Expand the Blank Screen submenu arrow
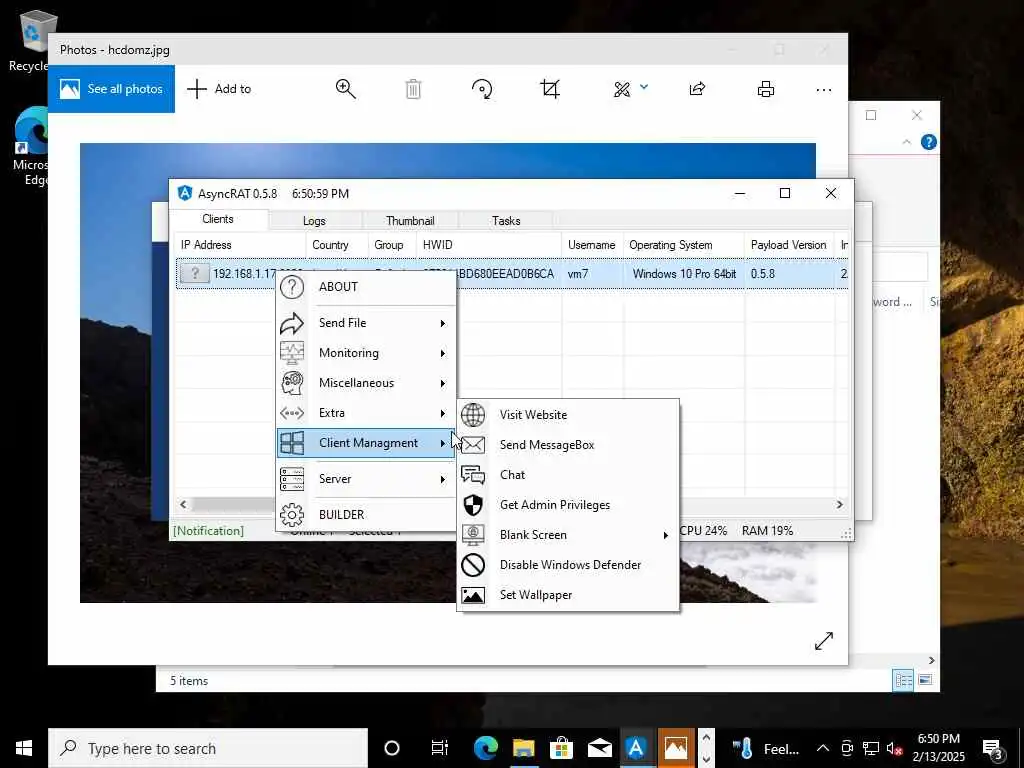 point(665,536)
